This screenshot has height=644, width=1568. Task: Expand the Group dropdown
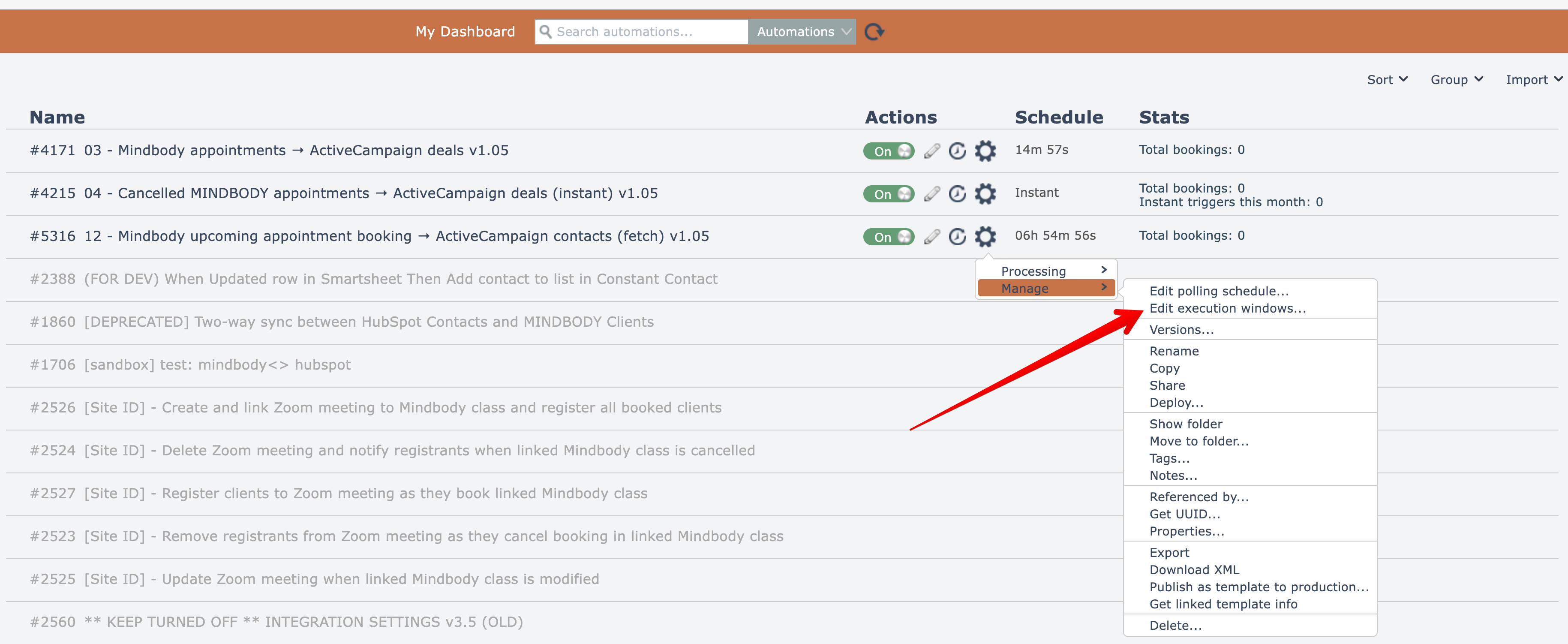click(x=1456, y=80)
